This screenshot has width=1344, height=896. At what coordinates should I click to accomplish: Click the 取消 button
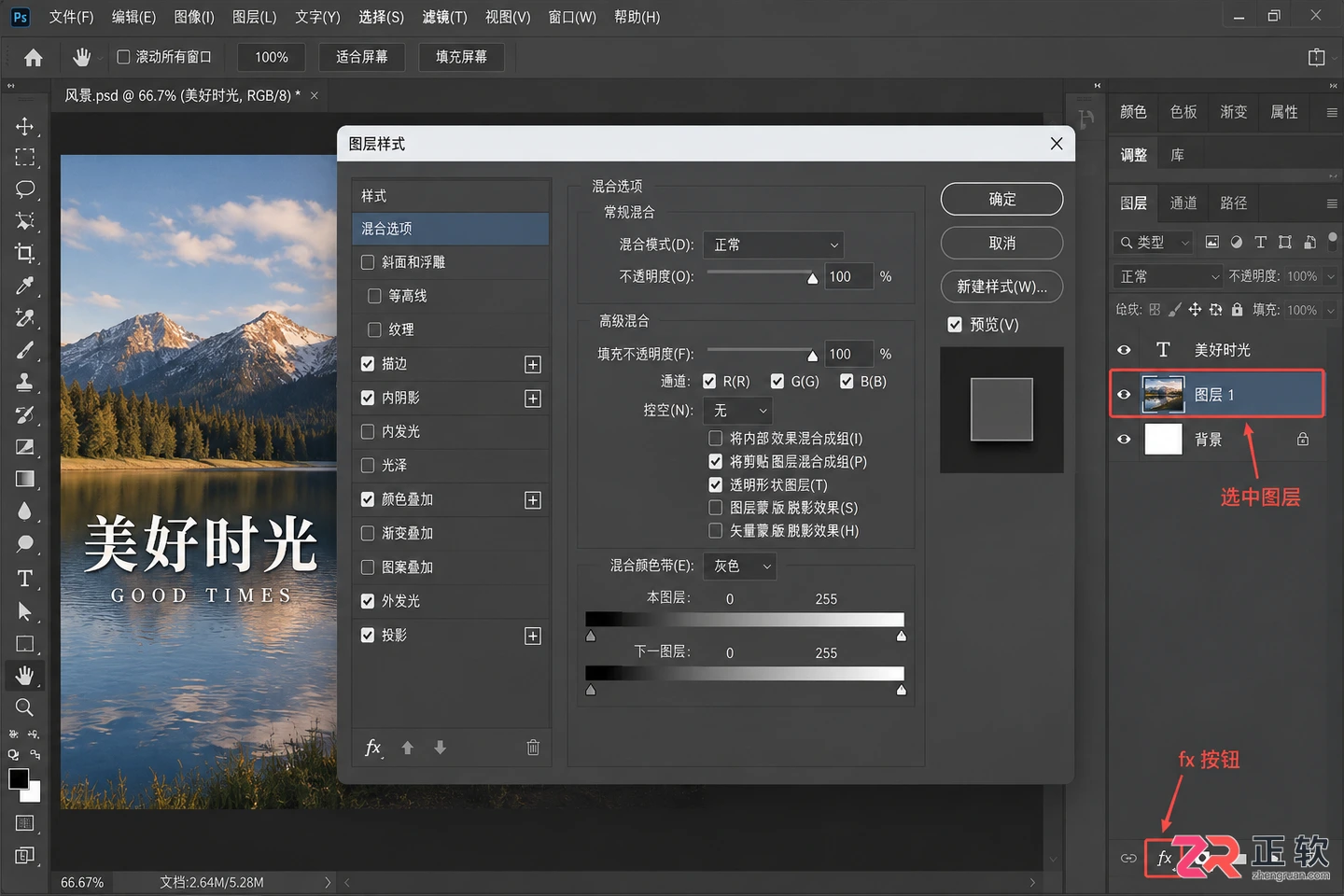click(x=1001, y=243)
